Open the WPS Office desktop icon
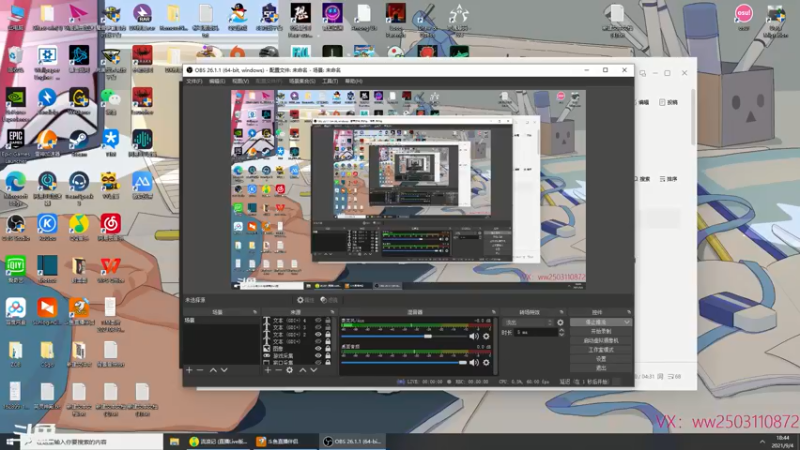This screenshot has width=800, height=450. (111, 269)
